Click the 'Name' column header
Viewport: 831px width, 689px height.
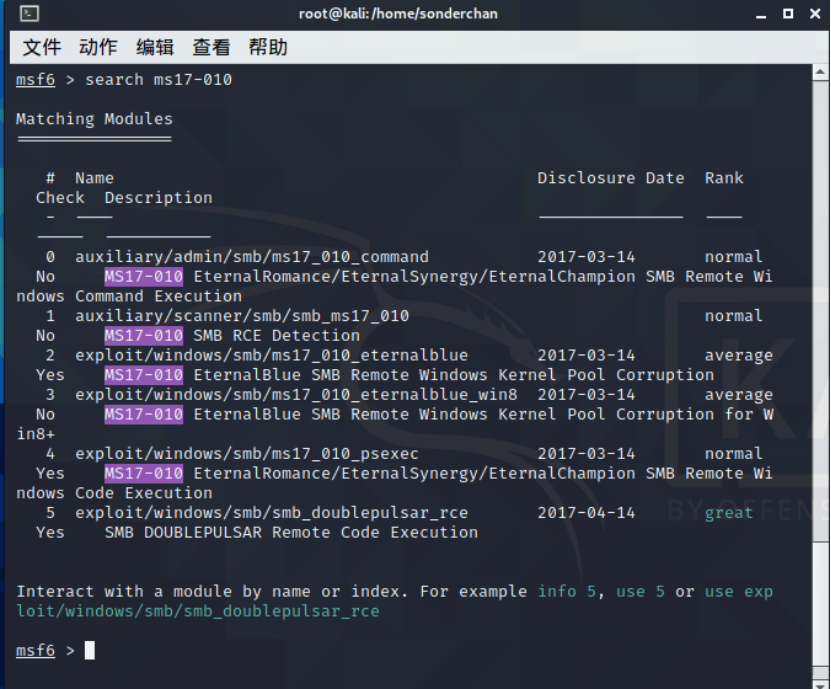coord(94,178)
